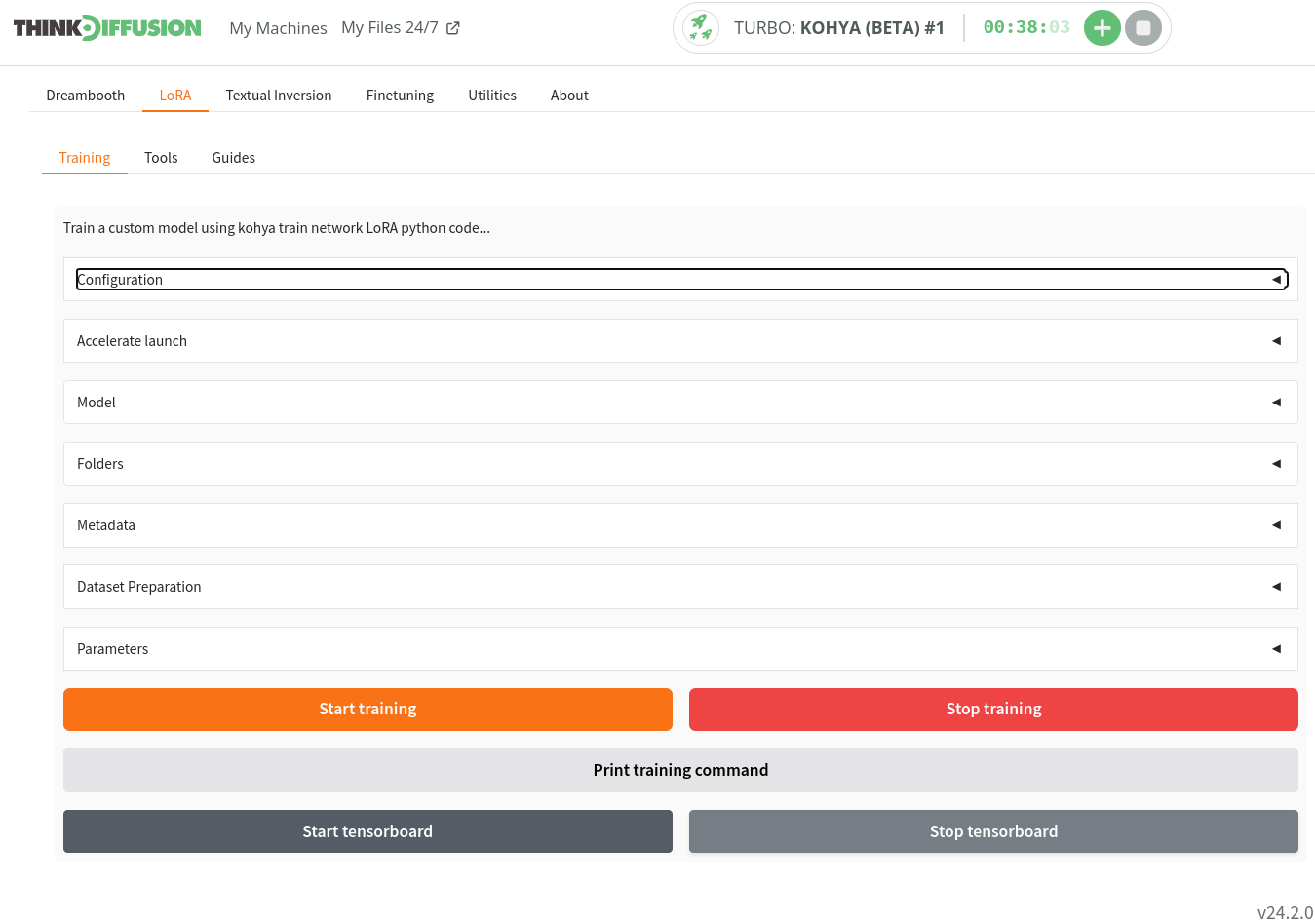Select the LoRA tab

175,95
